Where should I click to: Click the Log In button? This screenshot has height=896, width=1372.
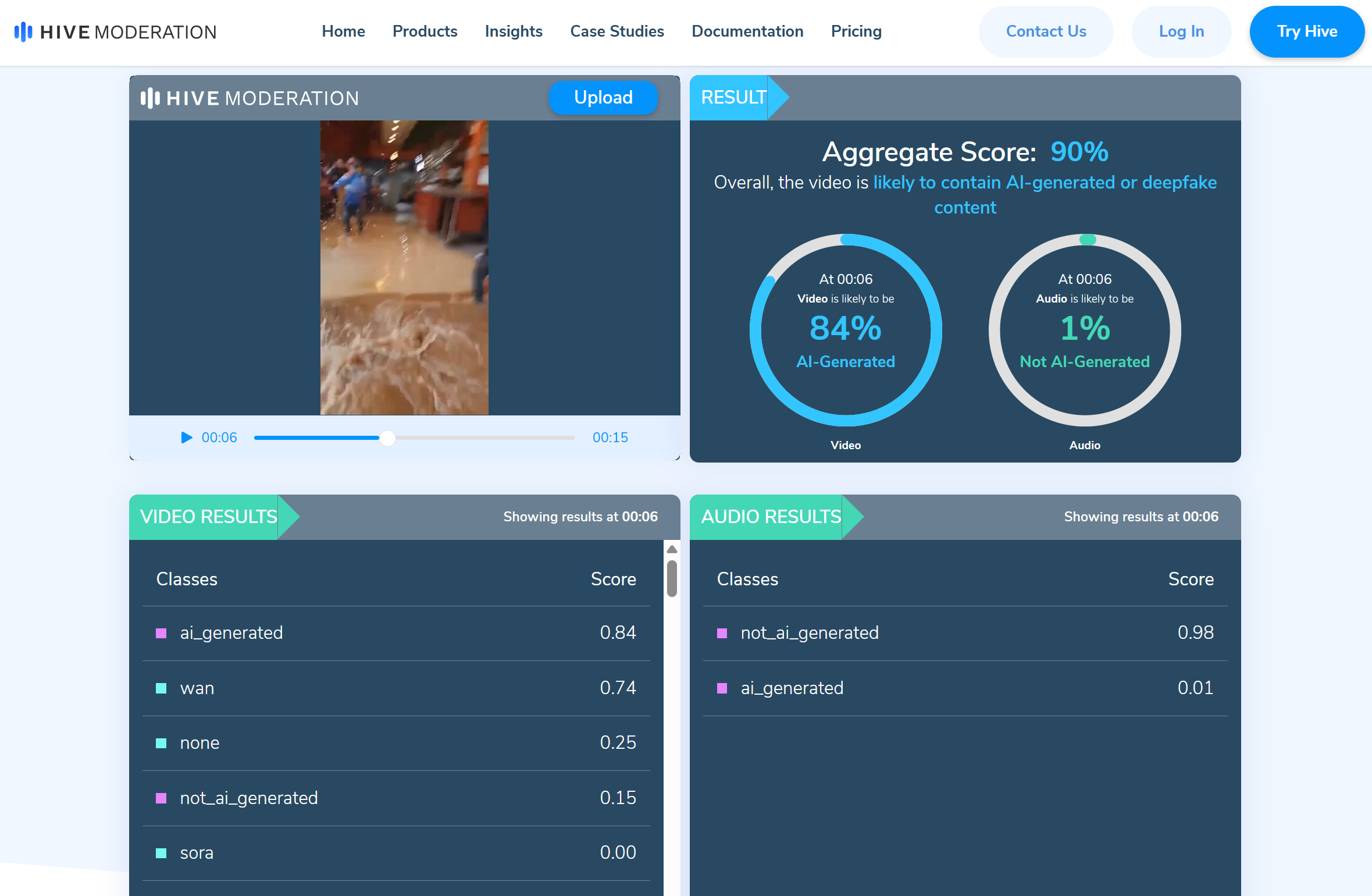click(1181, 31)
